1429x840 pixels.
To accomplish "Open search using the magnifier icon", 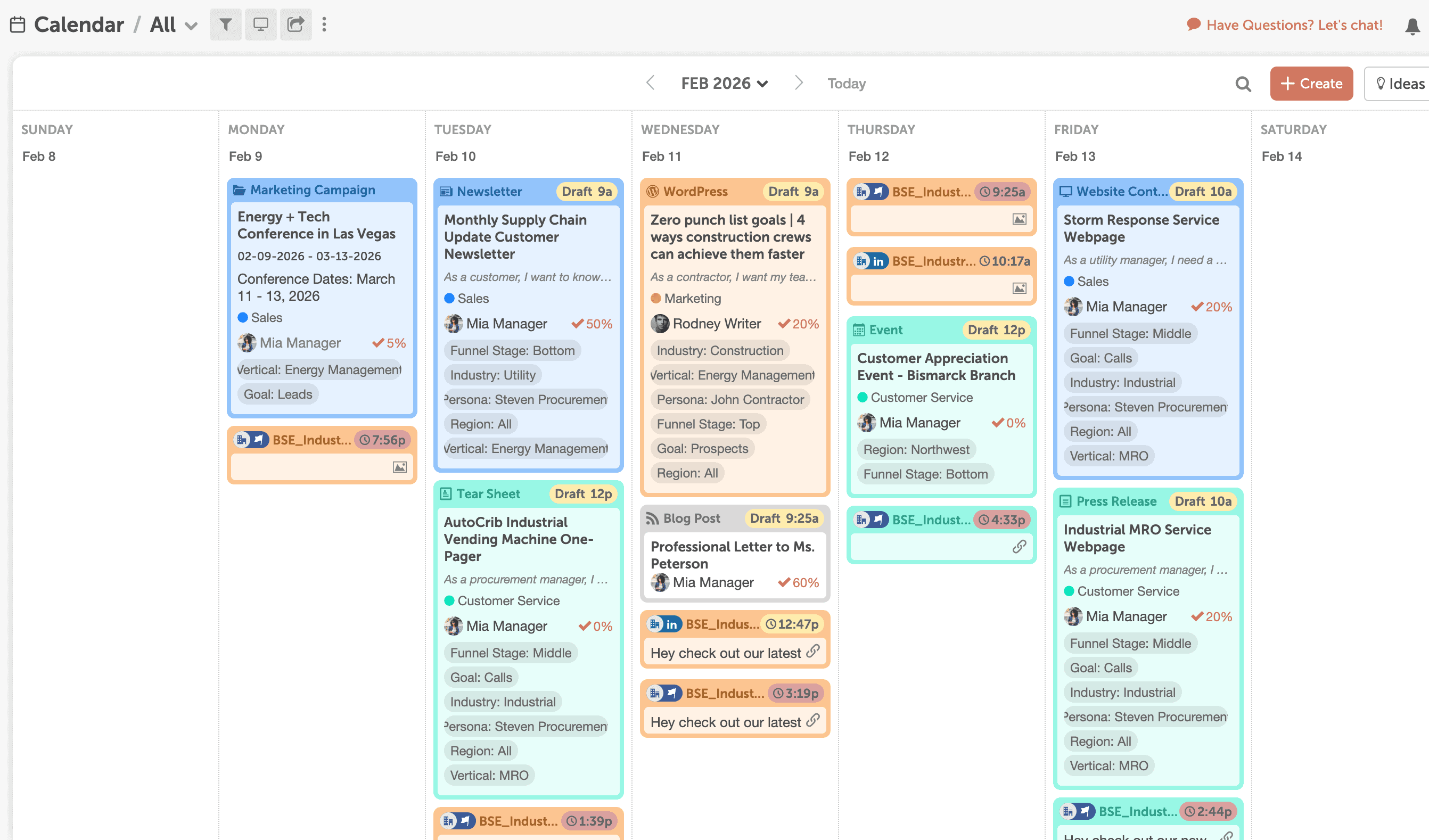I will [x=1243, y=84].
